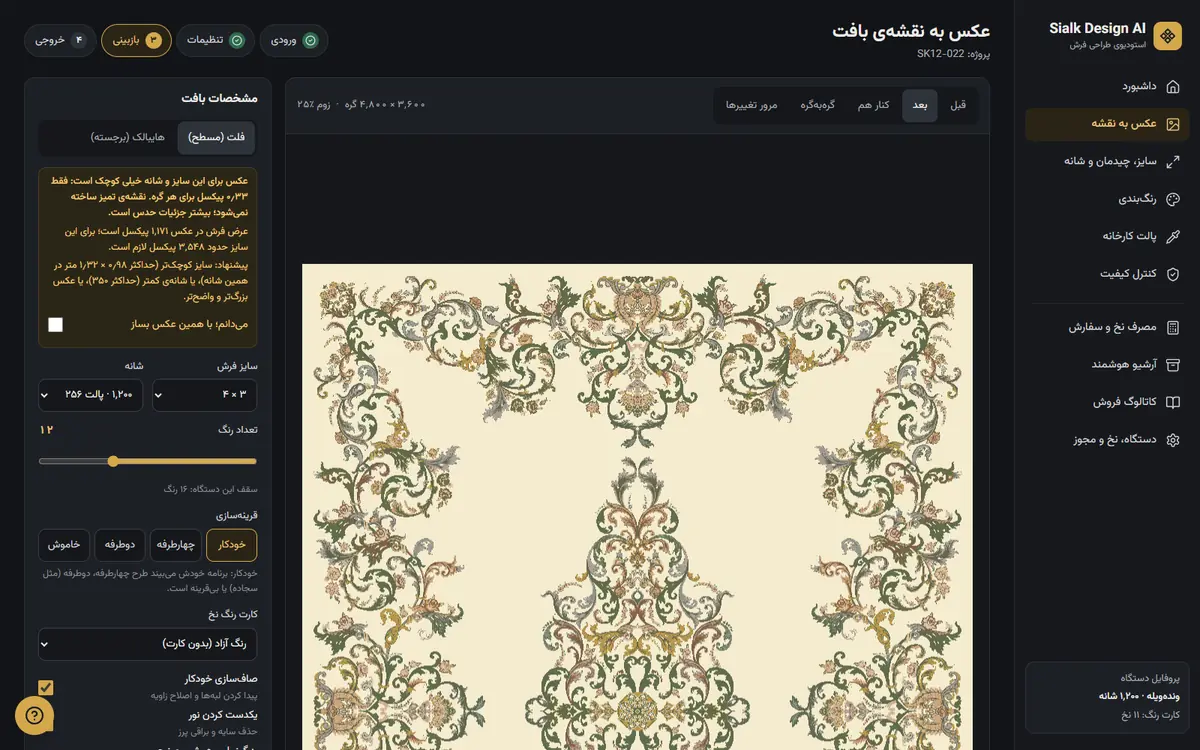Switch to the کنار هم tab
The image size is (1200, 750).
[873, 105]
